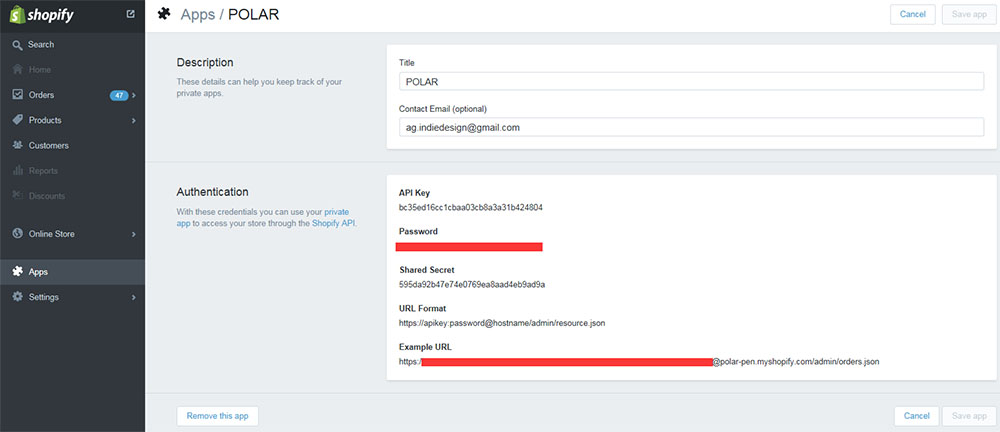The height and width of the screenshot is (432, 1000).
Task: Click the top Cancel button
Action: [x=913, y=14]
